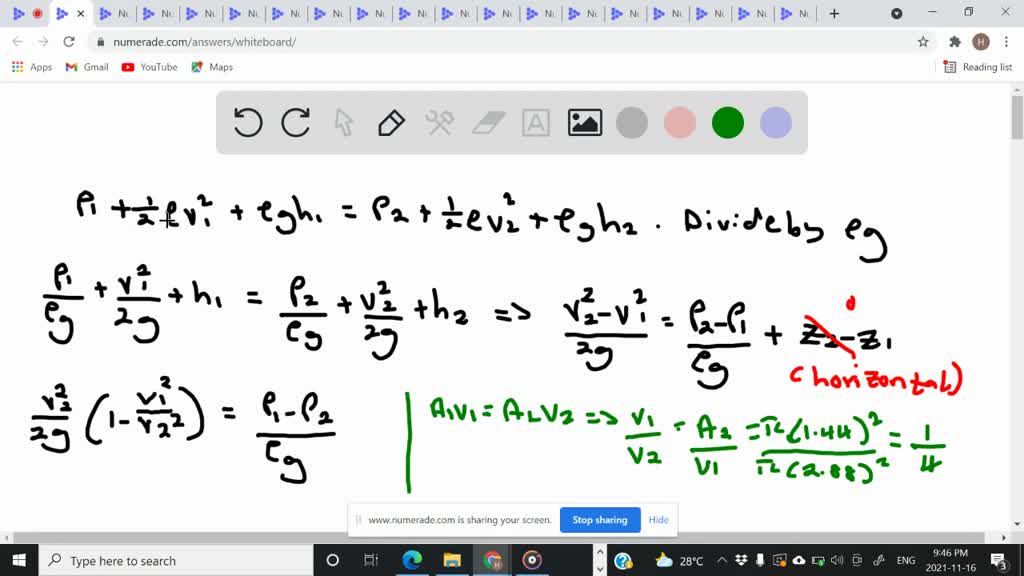
Task: Hide the screen sharing notification
Action: [658, 520]
